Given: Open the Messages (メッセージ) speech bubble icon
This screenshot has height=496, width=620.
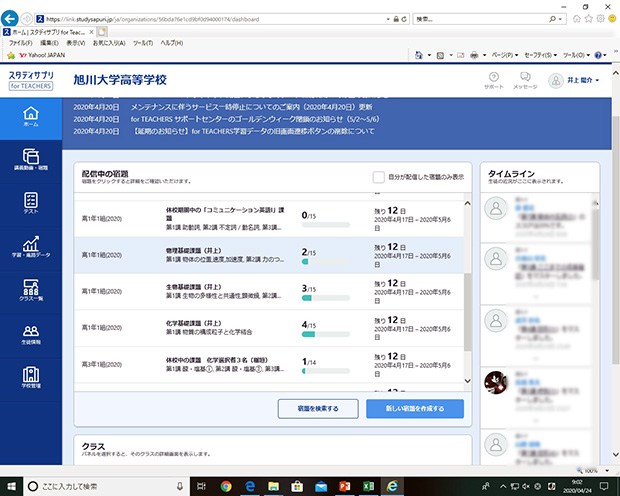Looking at the screenshot, I should (x=525, y=77).
